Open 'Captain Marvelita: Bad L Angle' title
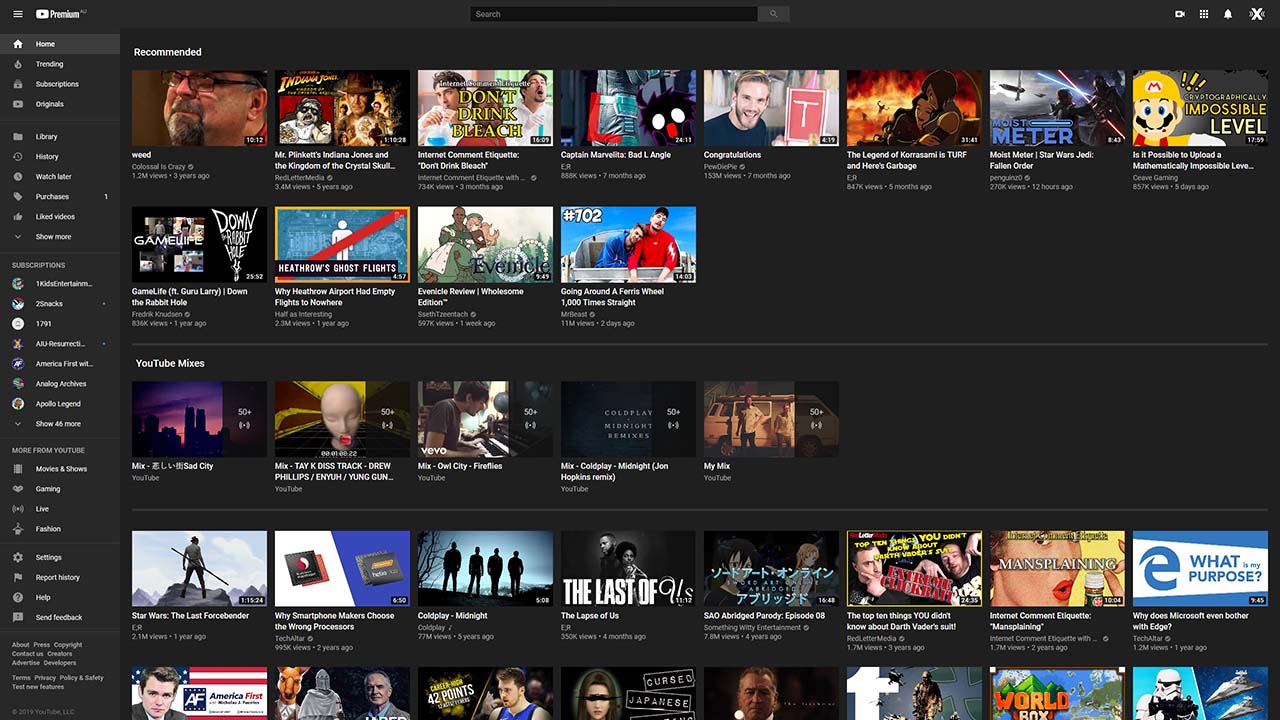This screenshot has height=720, width=1280. click(616, 155)
